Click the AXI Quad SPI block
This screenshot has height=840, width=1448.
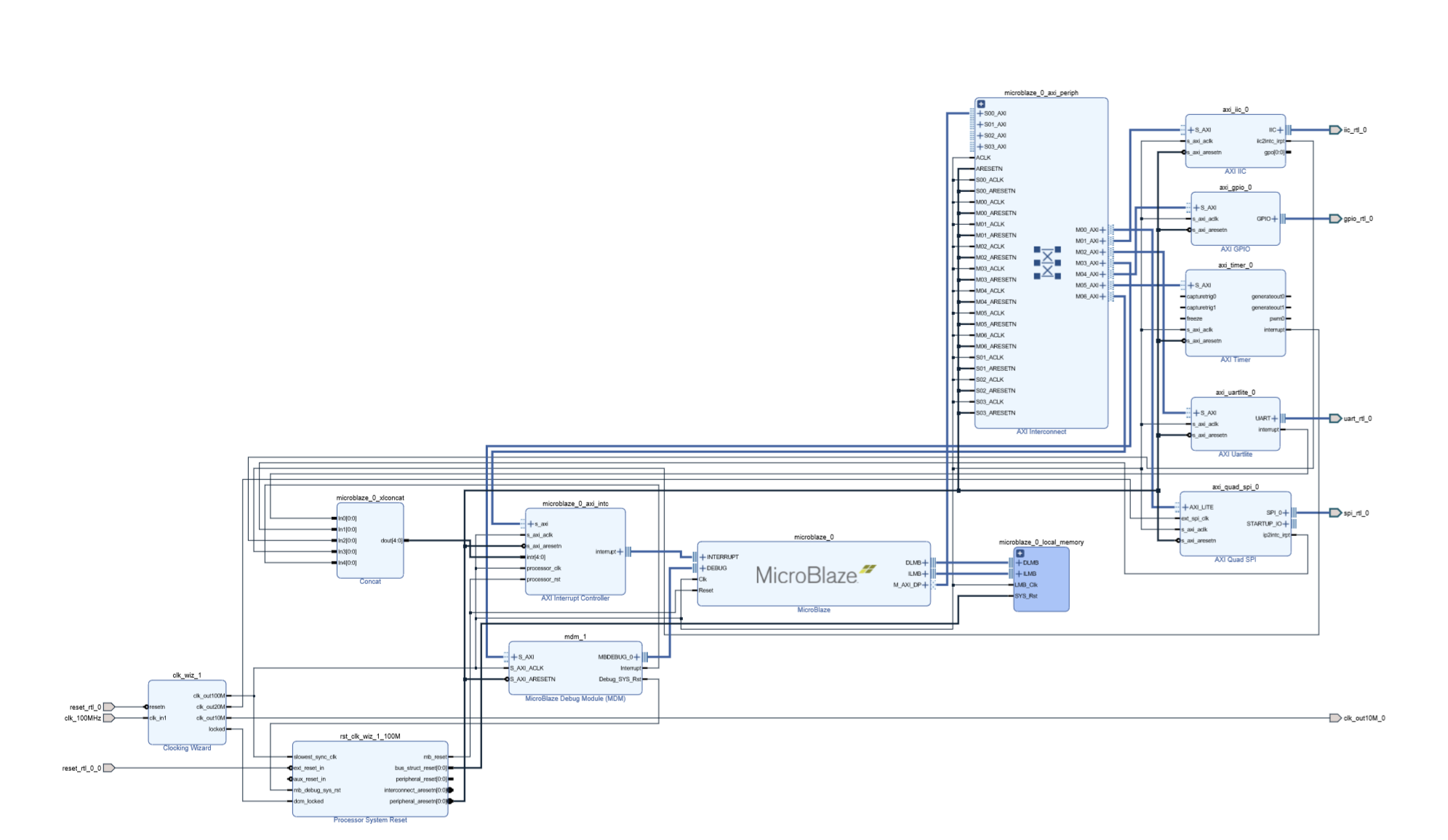click(x=1236, y=524)
